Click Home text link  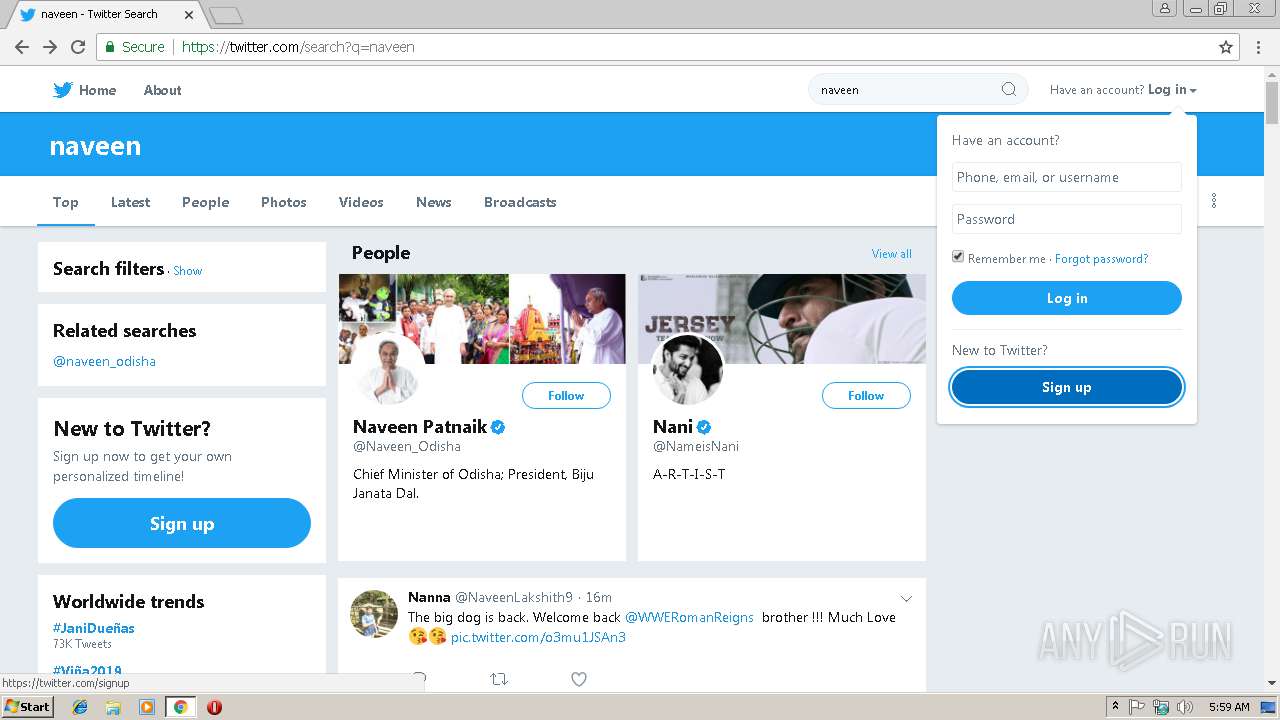click(97, 90)
